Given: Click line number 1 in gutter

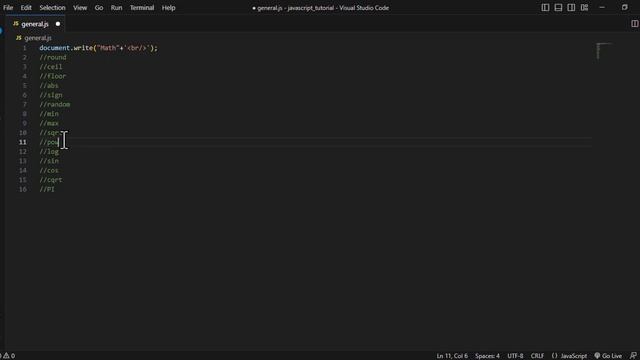Looking at the screenshot, I should point(24,48).
